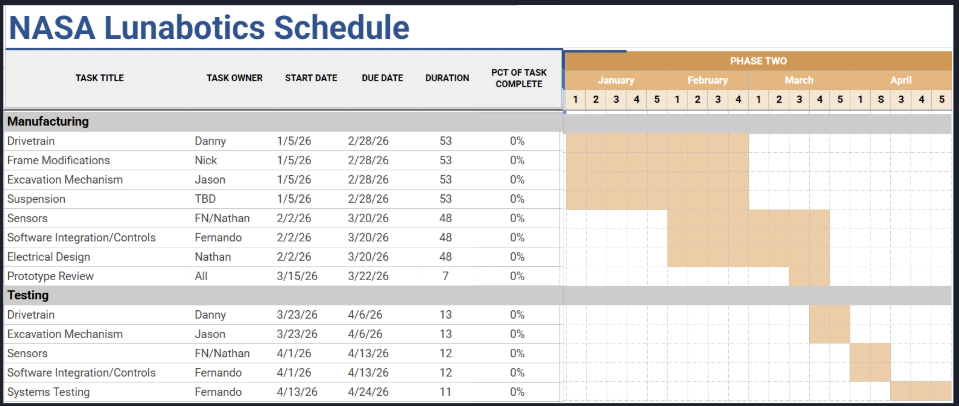Select the April month header
This screenshot has height=406, width=959.
click(901, 80)
